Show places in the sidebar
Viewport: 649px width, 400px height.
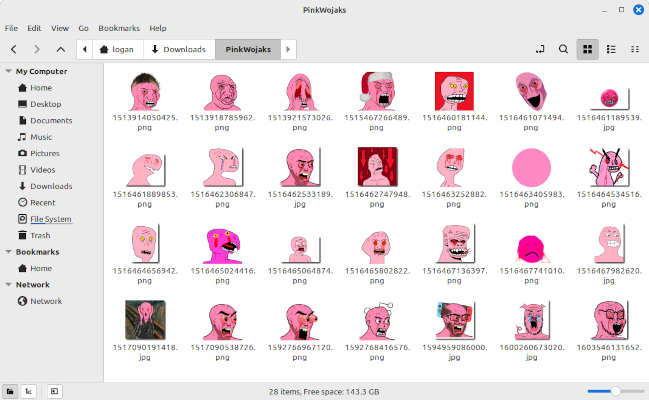(10, 391)
